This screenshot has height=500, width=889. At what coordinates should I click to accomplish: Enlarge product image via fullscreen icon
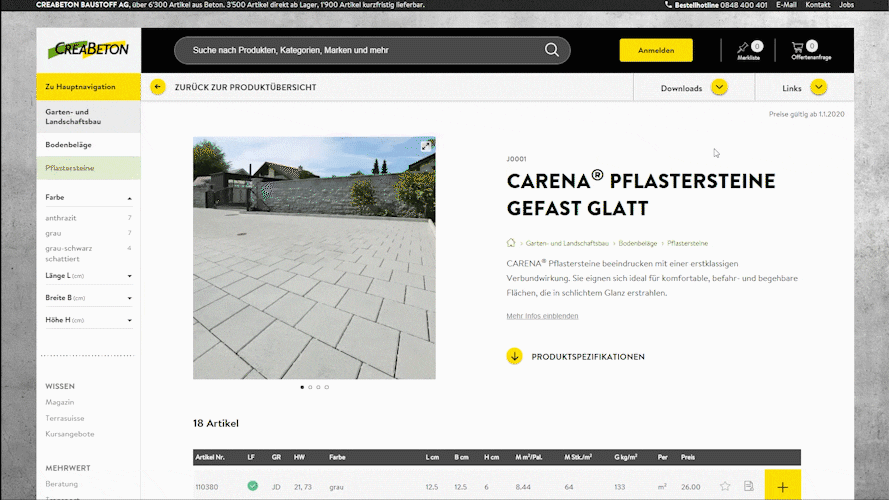point(426,146)
